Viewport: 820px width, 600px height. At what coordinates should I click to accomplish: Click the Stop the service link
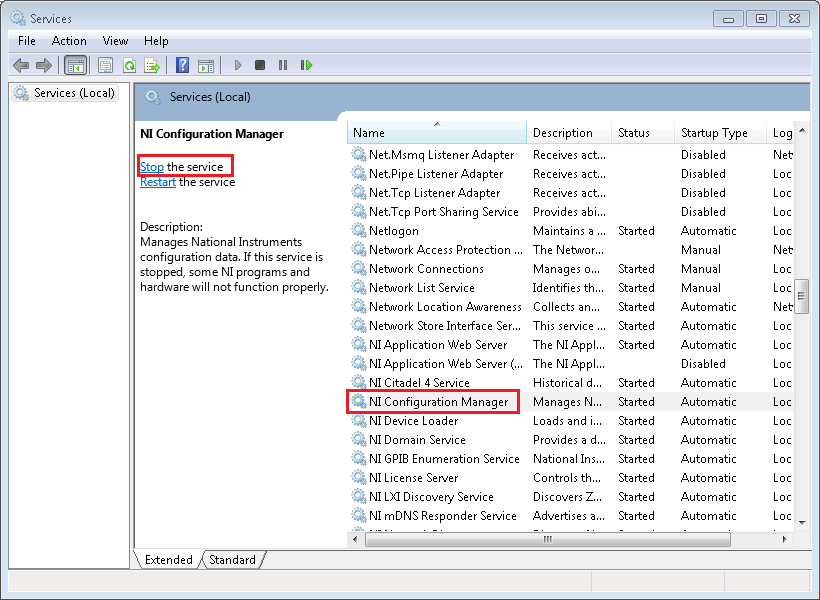(152, 167)
